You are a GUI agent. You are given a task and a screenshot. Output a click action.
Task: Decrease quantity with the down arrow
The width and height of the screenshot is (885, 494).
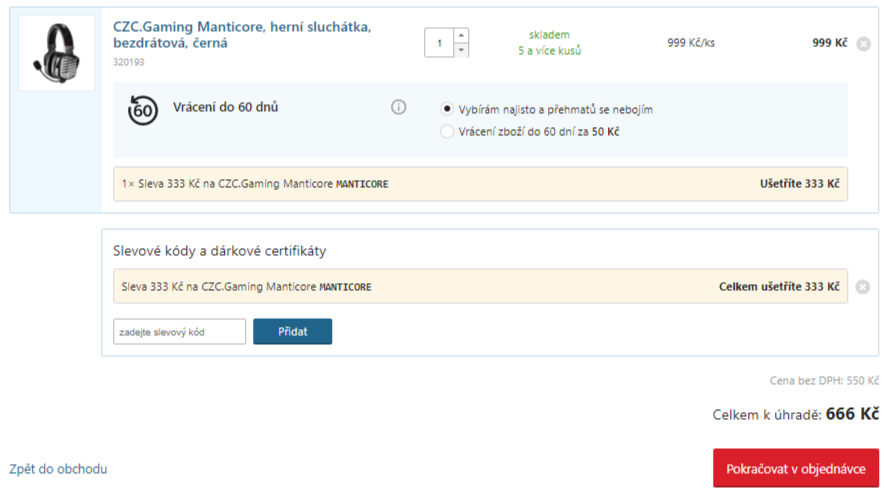[461, 50]
